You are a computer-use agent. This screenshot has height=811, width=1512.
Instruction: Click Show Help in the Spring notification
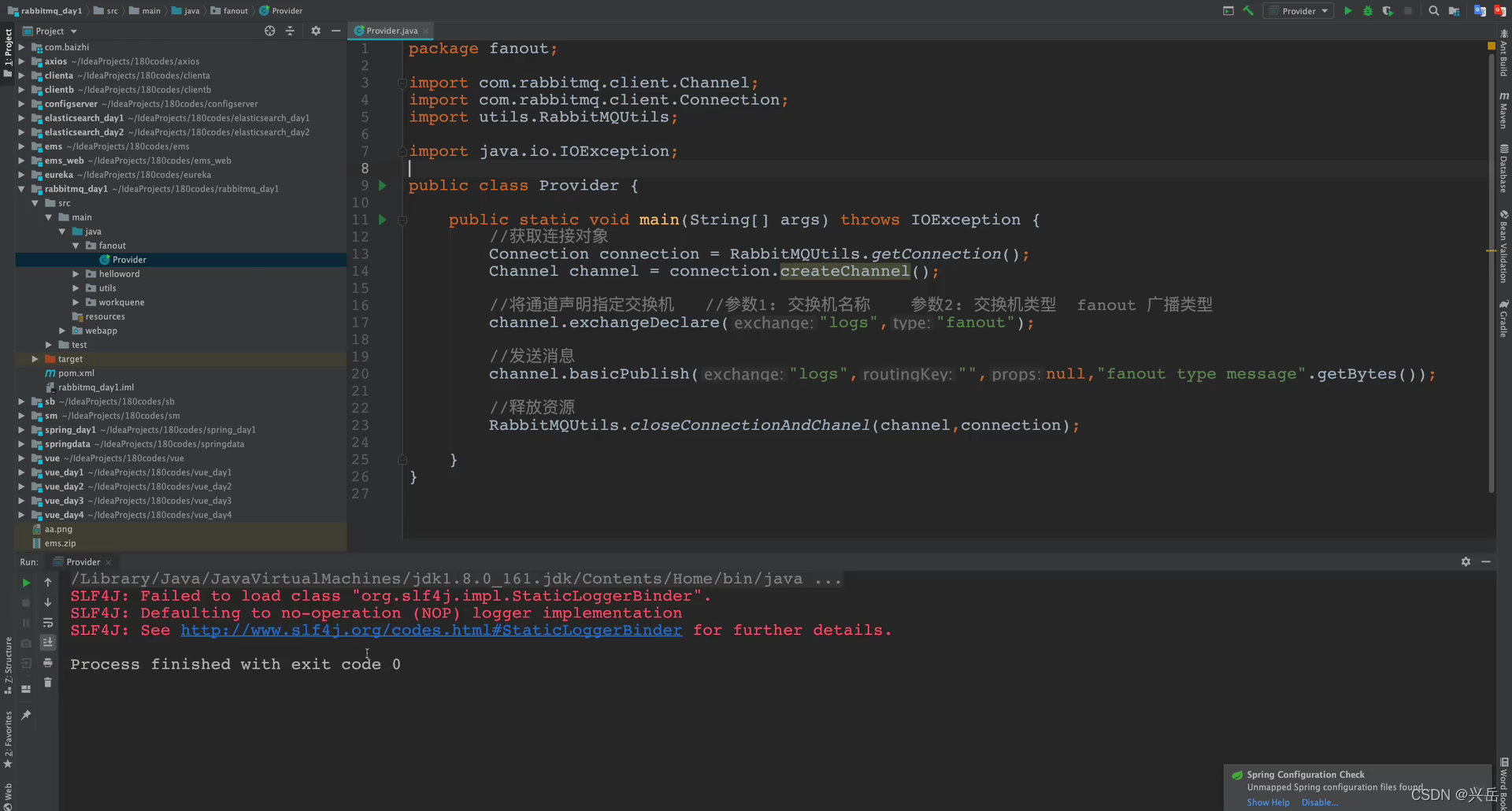point(1268,802)
